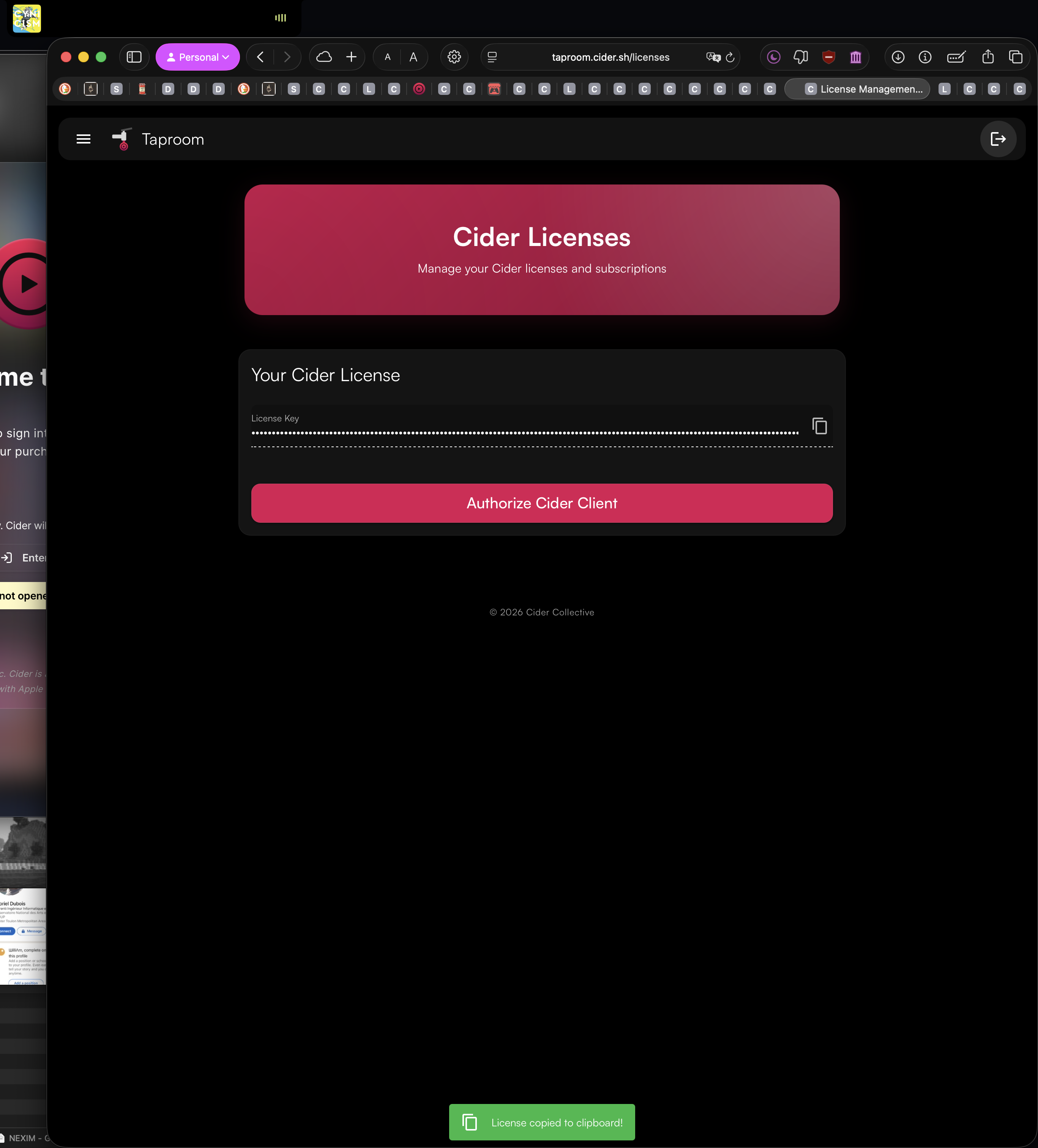Screen dimensions: 1038x1148
Task: Click the translate page icon
Action: tap(712, 57)
